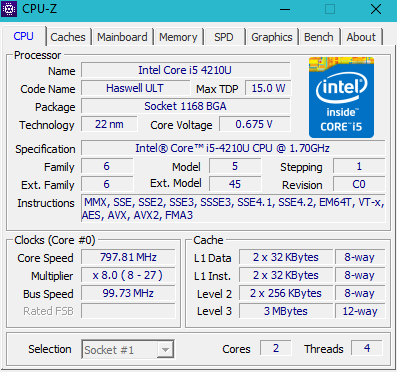Open the Bench tab

pos(319,37)
